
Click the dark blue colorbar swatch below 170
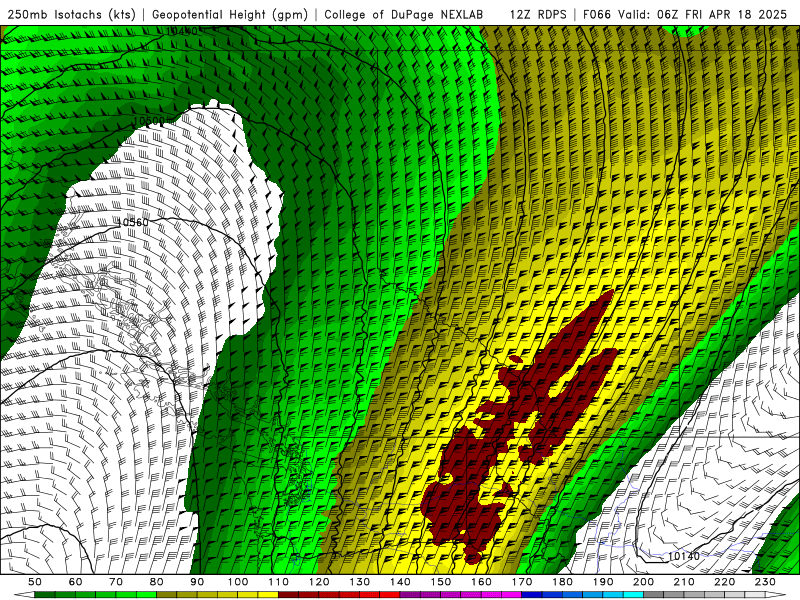(532, 595)
